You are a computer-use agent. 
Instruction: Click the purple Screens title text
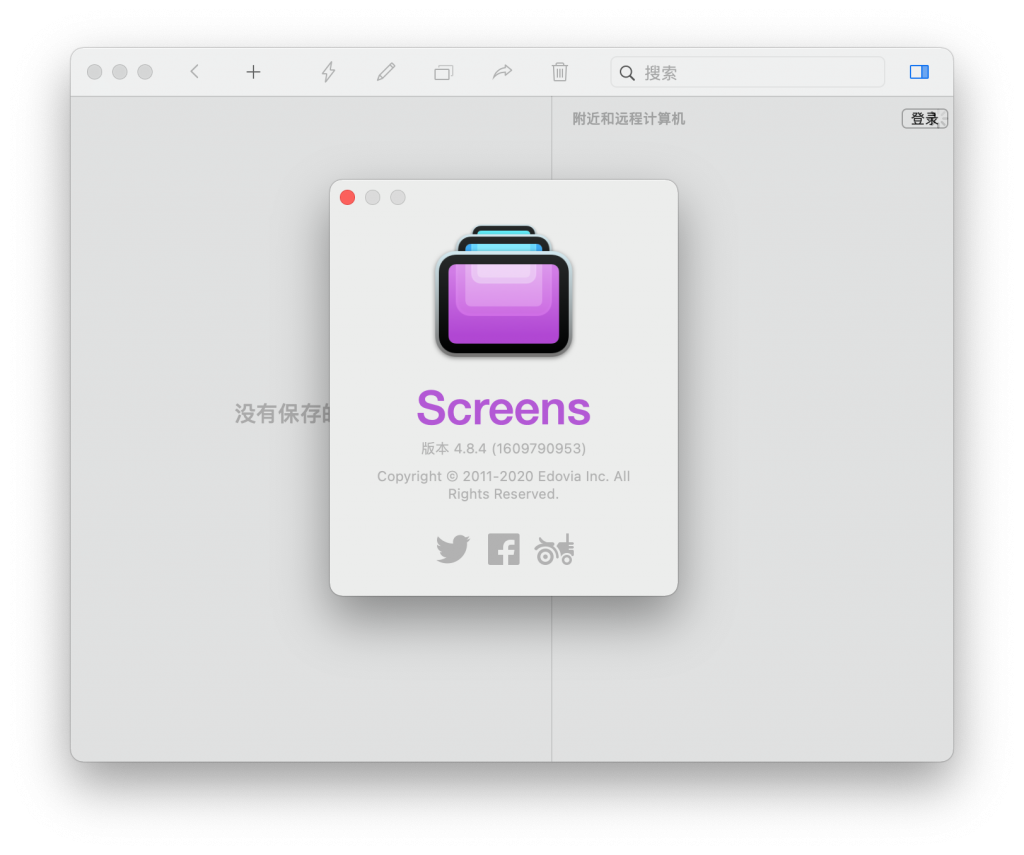[x=504, y=409]
